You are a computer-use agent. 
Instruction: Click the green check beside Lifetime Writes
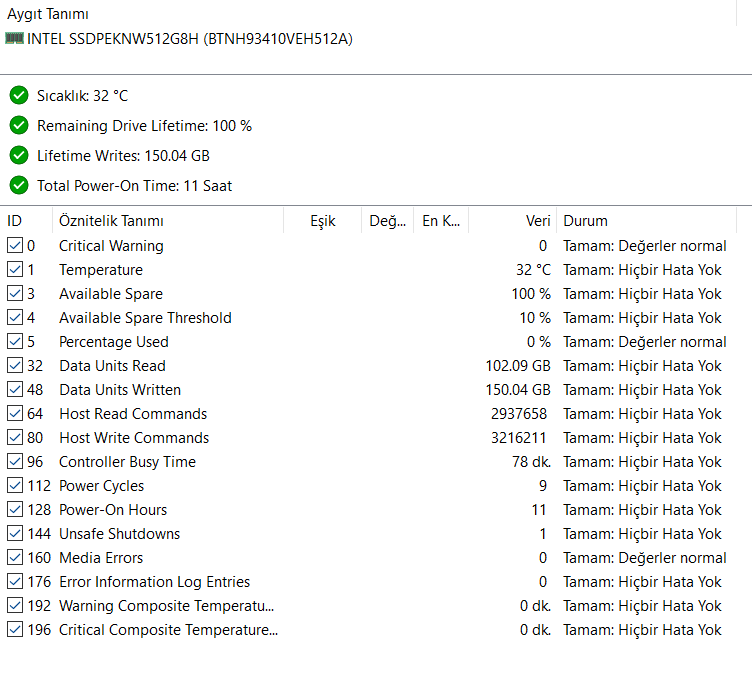pyautogui.click(x=19, y=156)
